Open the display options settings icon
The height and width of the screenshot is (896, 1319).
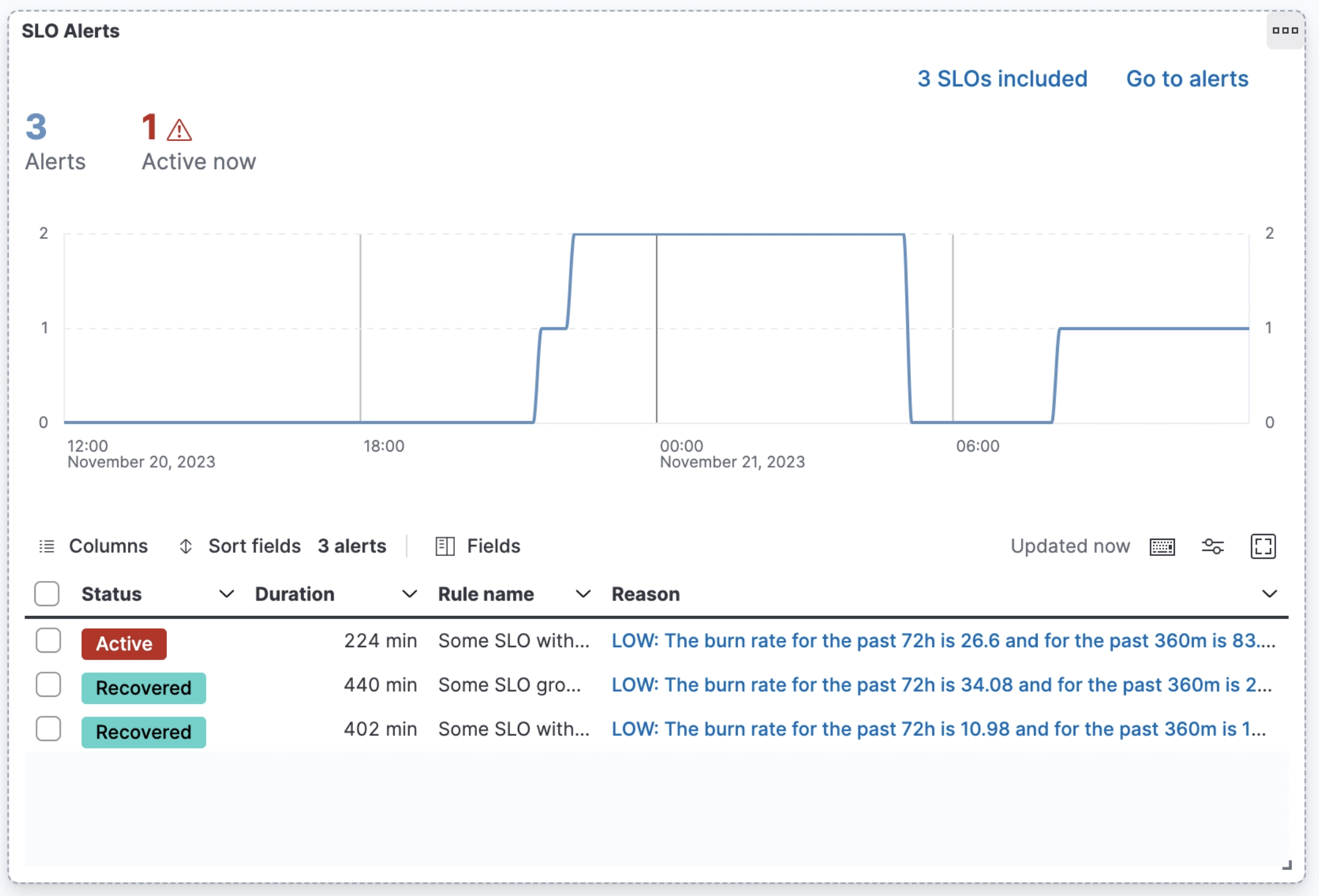tap(1213, 547)
